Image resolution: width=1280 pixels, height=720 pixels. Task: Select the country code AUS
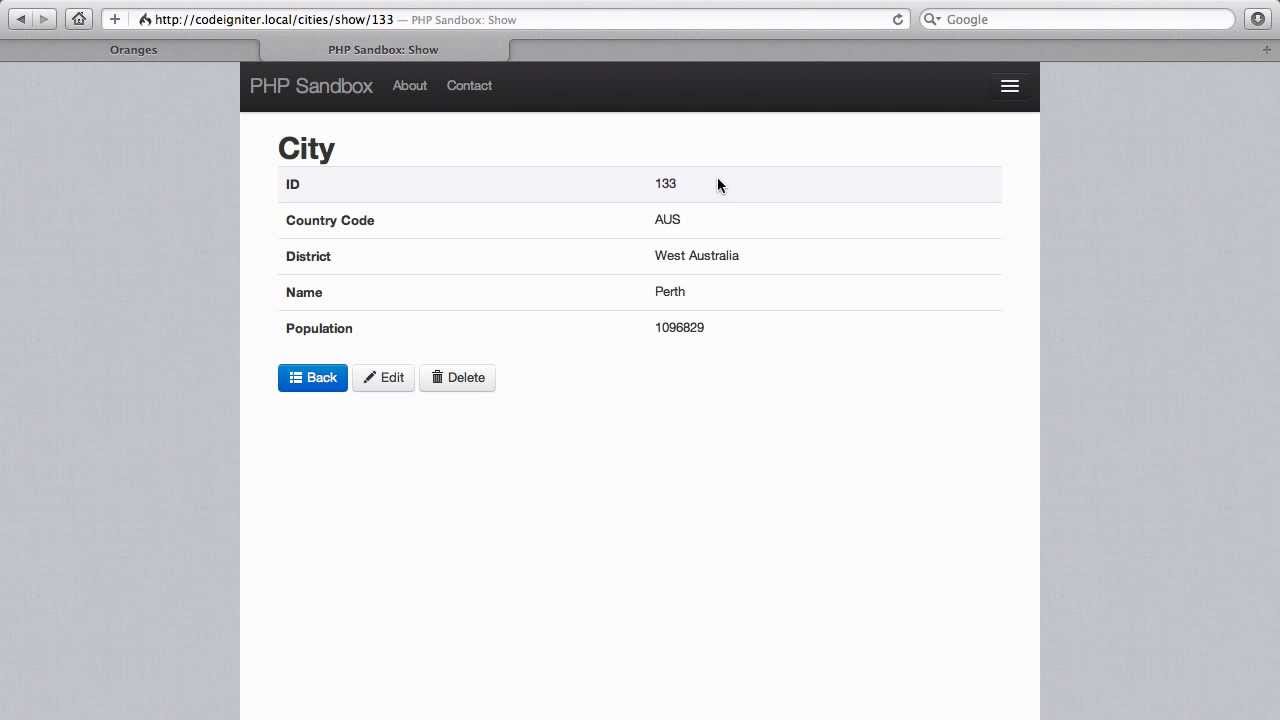coord(667,220)
